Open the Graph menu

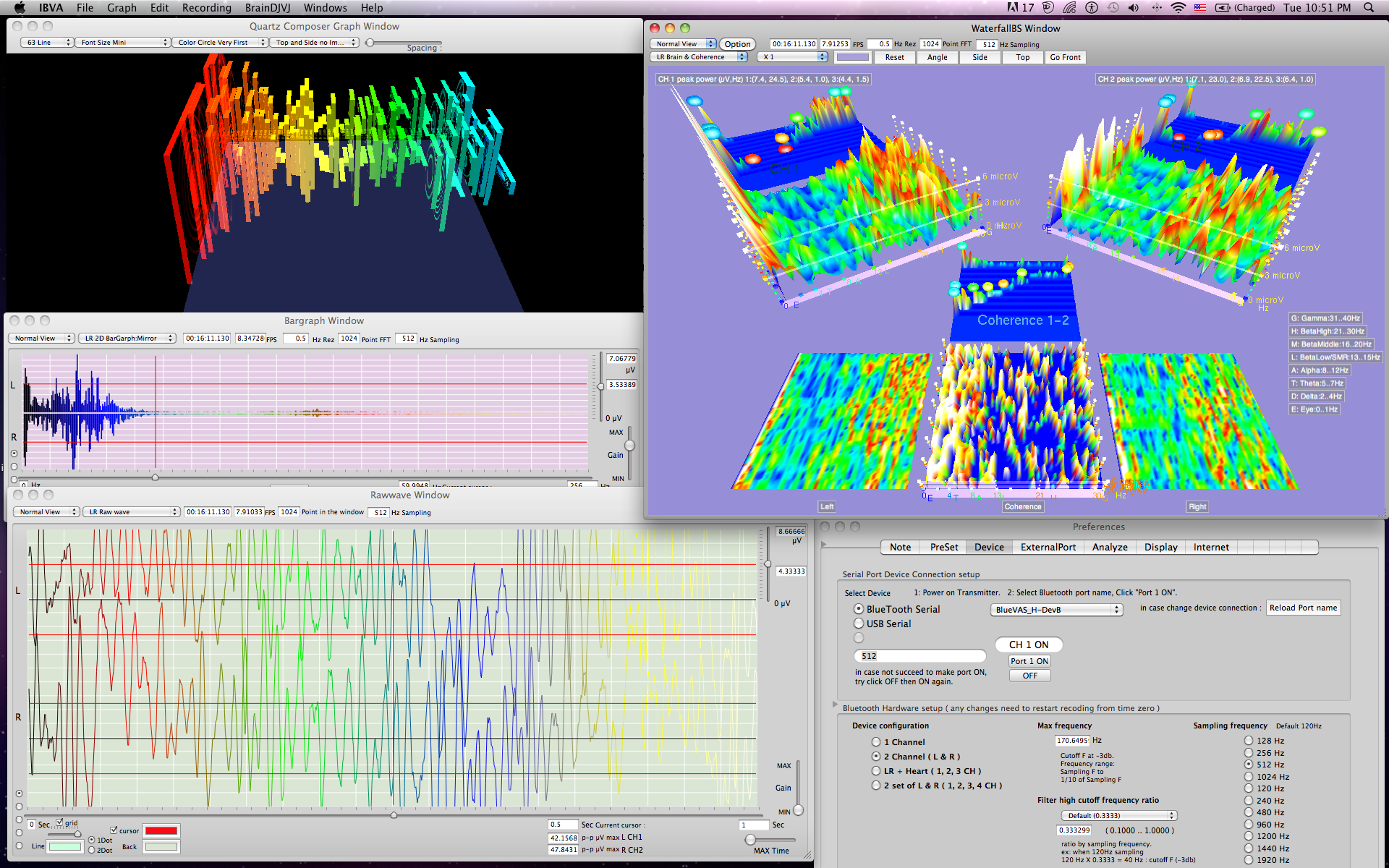click(x=122, y=8)
